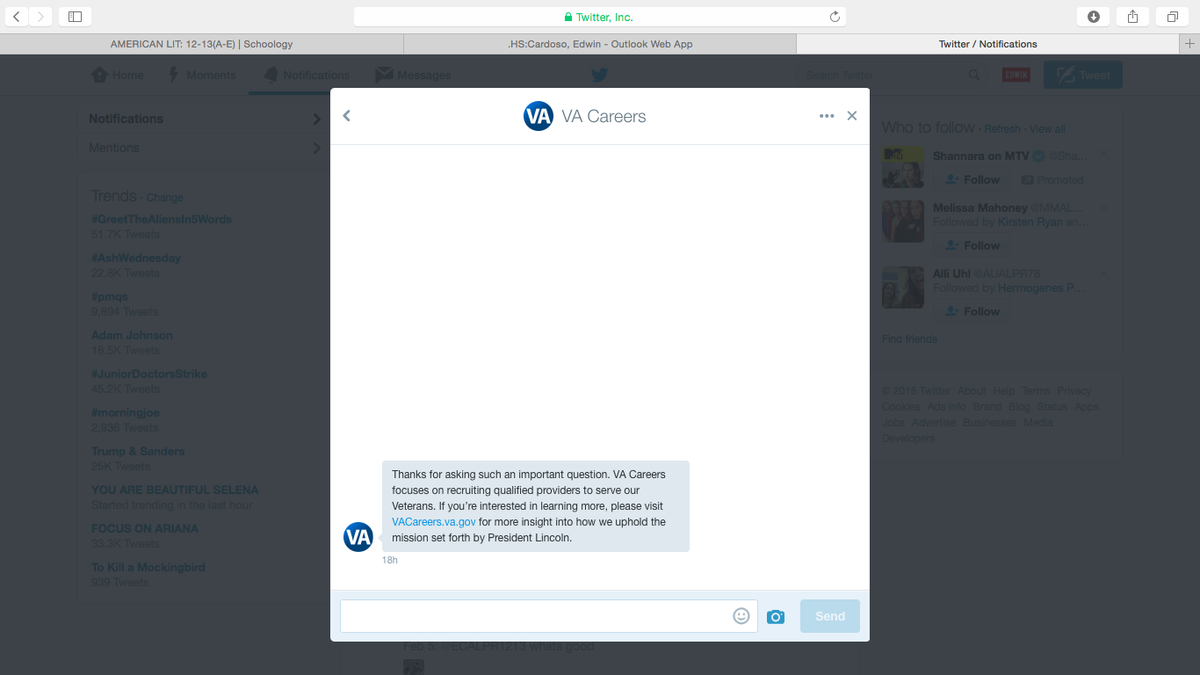
Task: Select the Twitter / Notifications tab
Action: pyautogui.click(x=988, y=44)
